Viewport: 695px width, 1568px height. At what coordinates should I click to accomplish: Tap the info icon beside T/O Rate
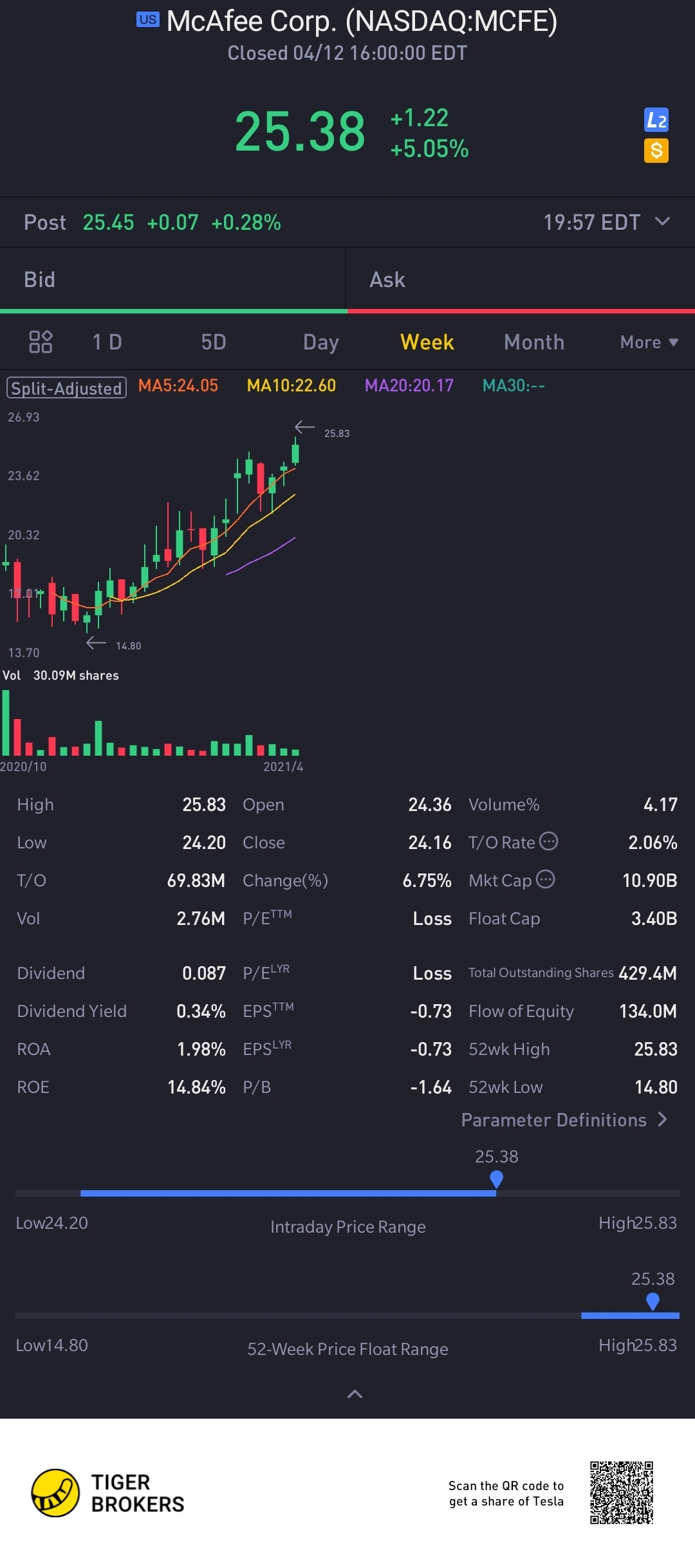pos(548,841)
